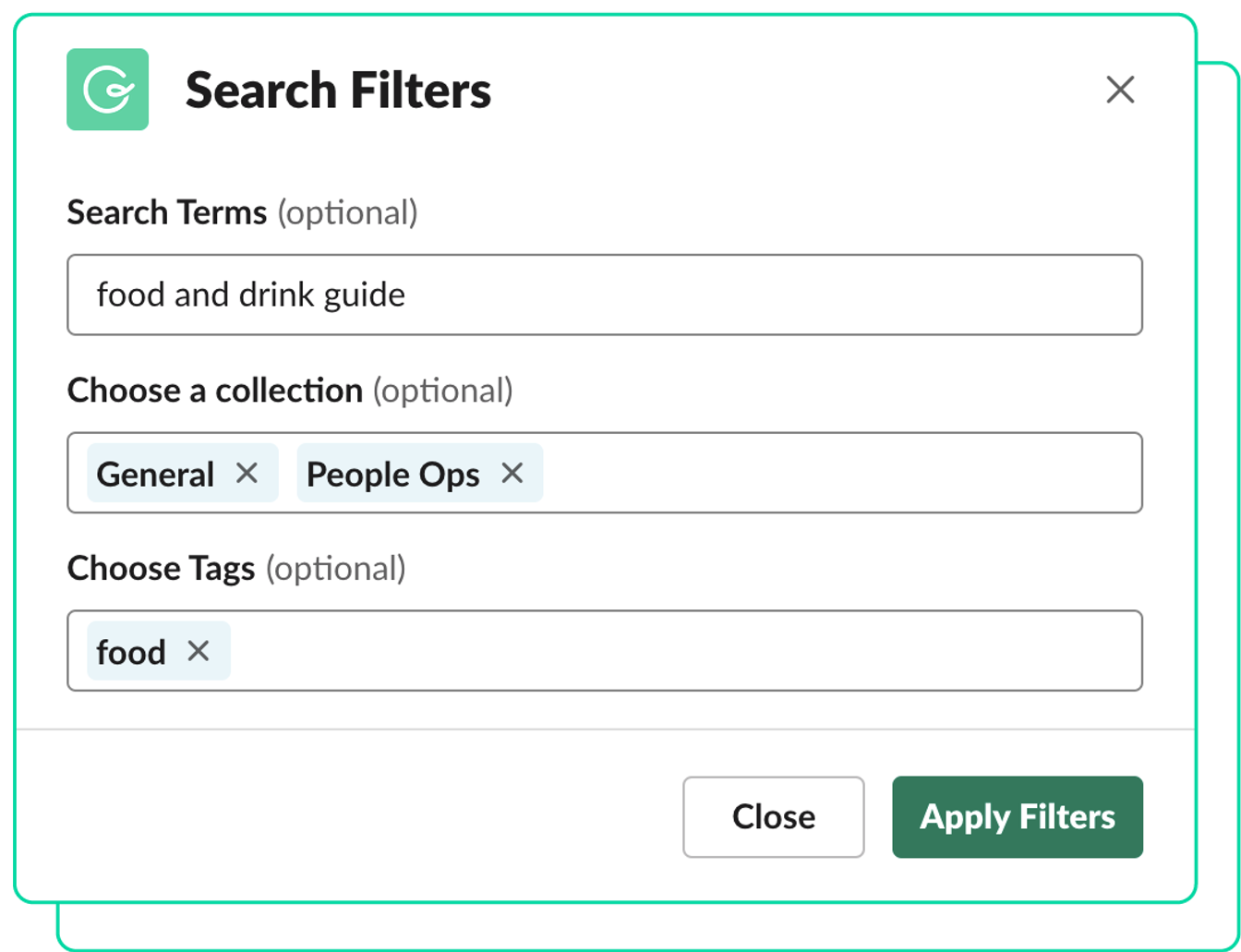Click the X icon to close Search Filters
This screenshot has width=1241, height=952.
tap(1120, 90)
